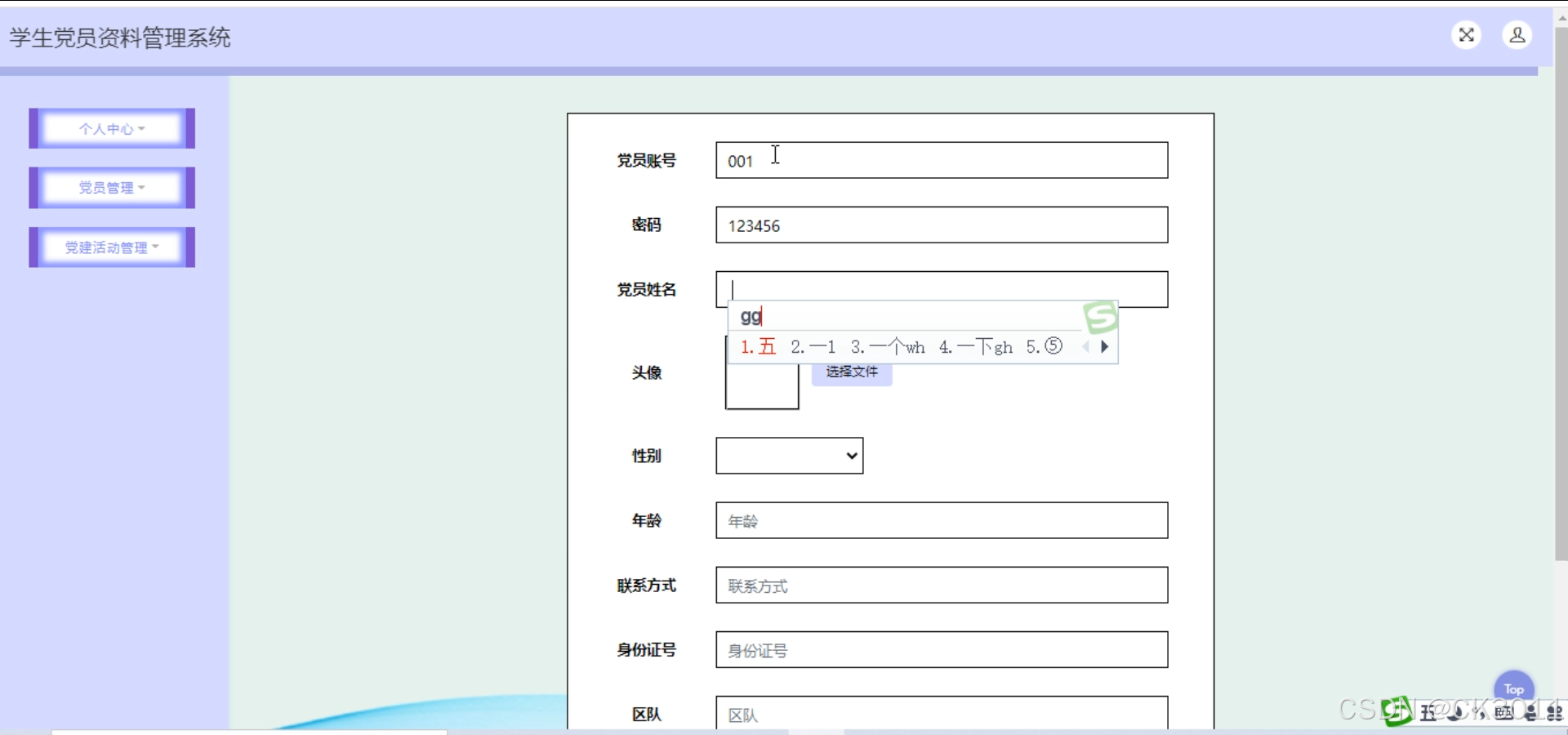Expand the 党建活动管理 sidebar menu
1568x735 pixels.
(112, 247)
